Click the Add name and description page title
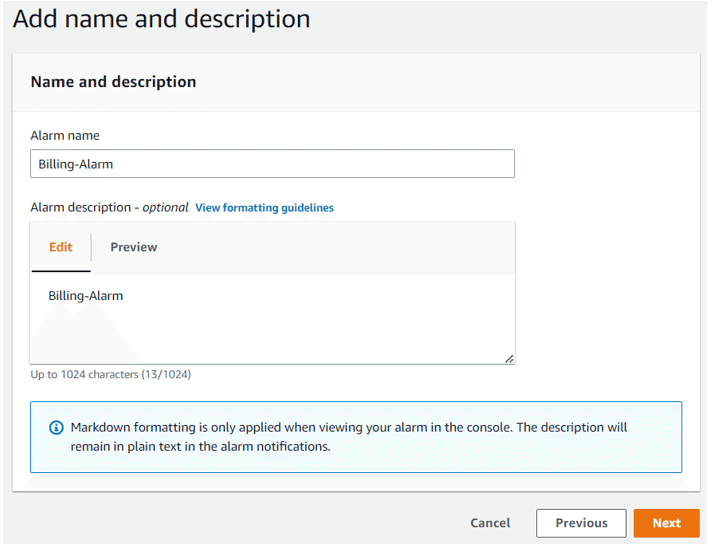This screenshot has height=548, width=712. (162, 19)
